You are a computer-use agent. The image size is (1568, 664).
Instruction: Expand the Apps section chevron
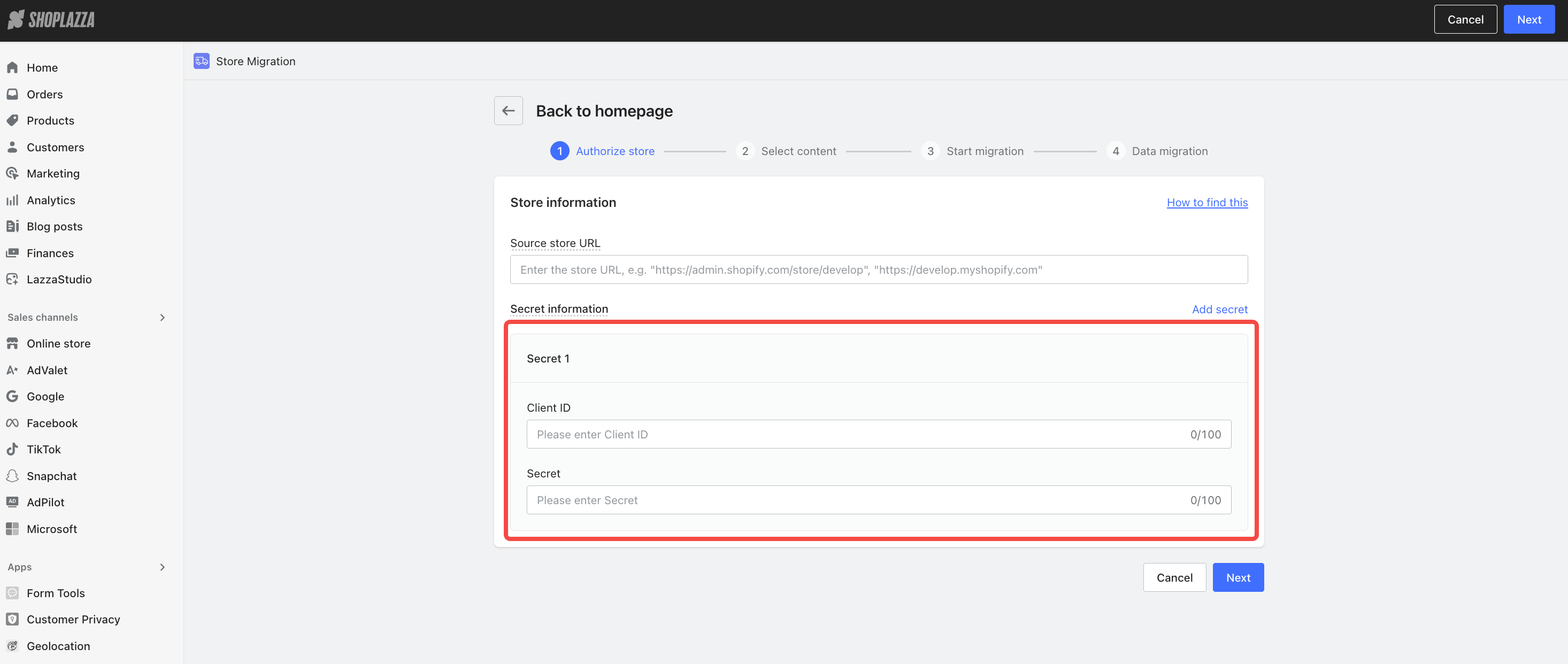click(163, 567)
